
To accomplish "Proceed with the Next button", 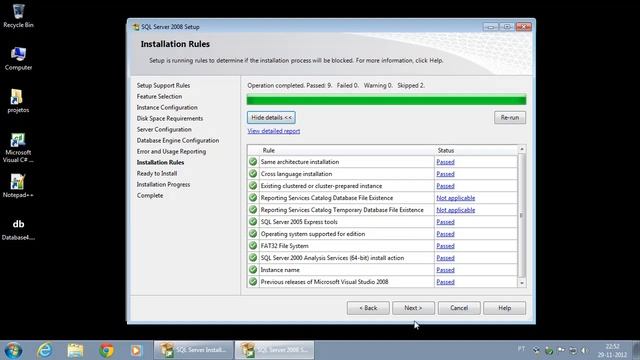I will tap(413, 308).
